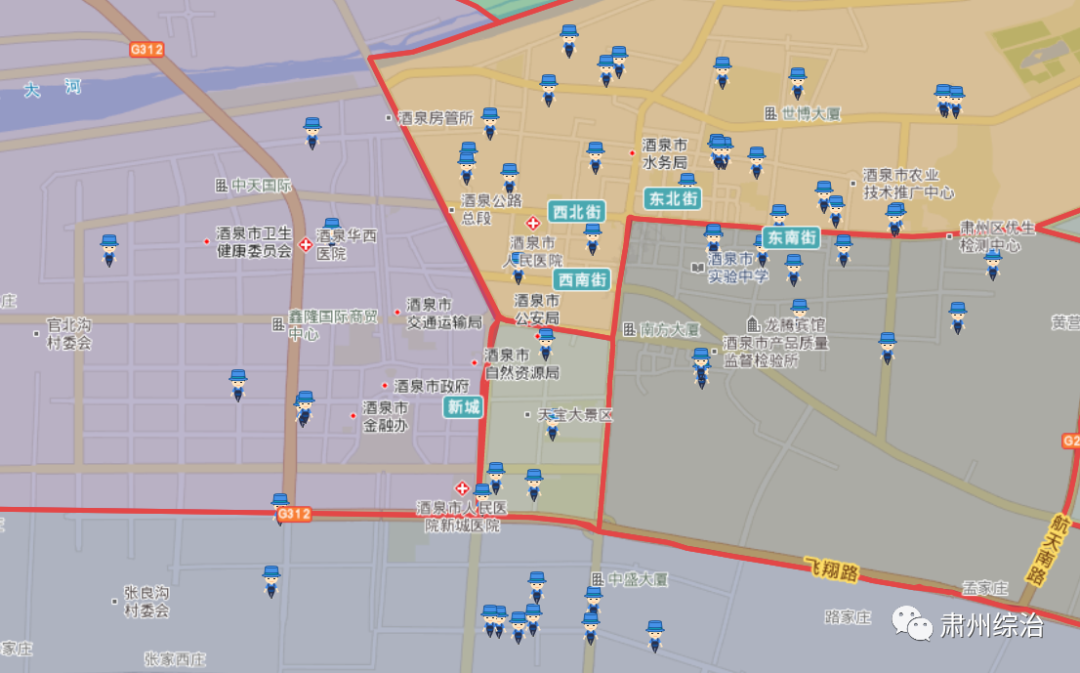The width and height of the screenshot is (1080, 673).
Task: Click the building icon of 南苑大厦
Action: pyautogui.click(x=629, y=329)
